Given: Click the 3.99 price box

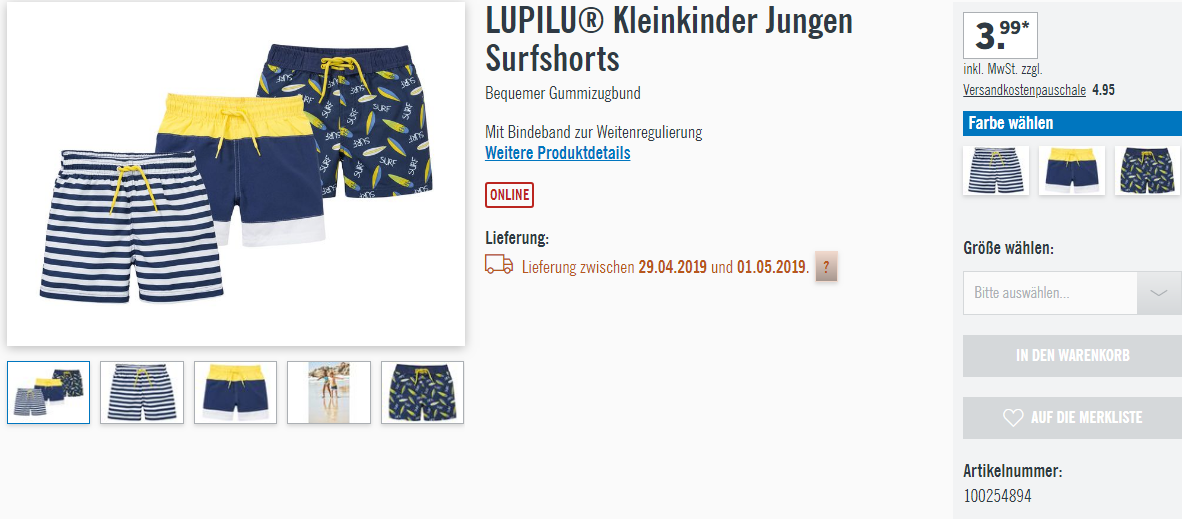Looking at the screenshot, I should (1000, 35).
